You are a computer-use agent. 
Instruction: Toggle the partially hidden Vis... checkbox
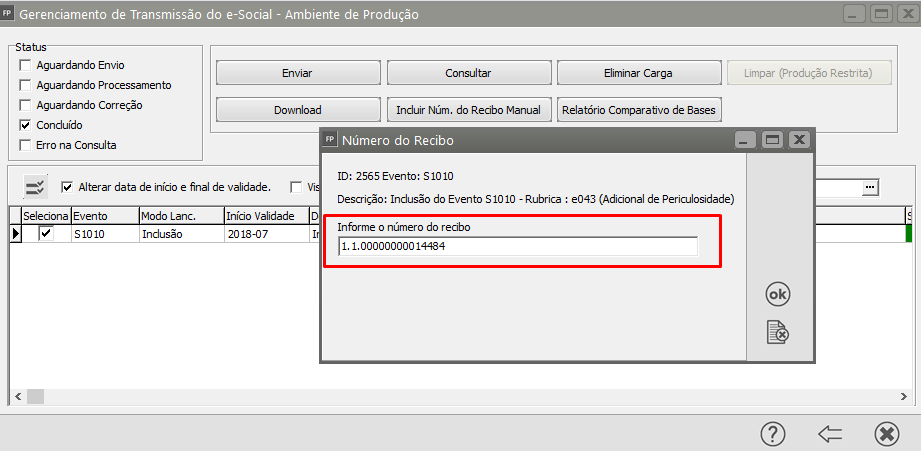tap(297, 187)
